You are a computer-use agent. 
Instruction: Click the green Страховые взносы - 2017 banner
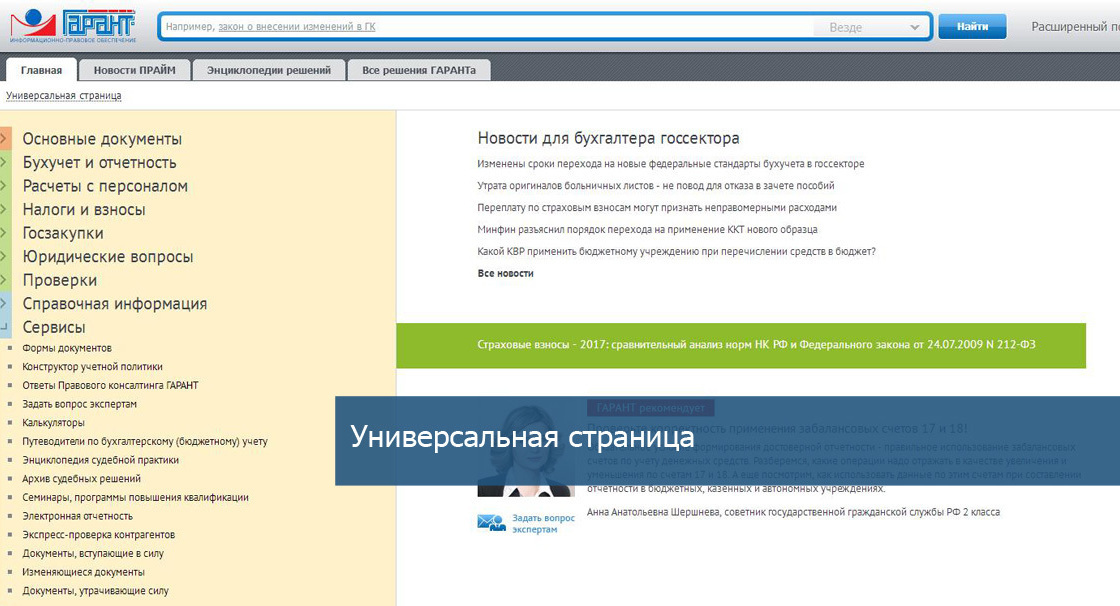(741, 345)
